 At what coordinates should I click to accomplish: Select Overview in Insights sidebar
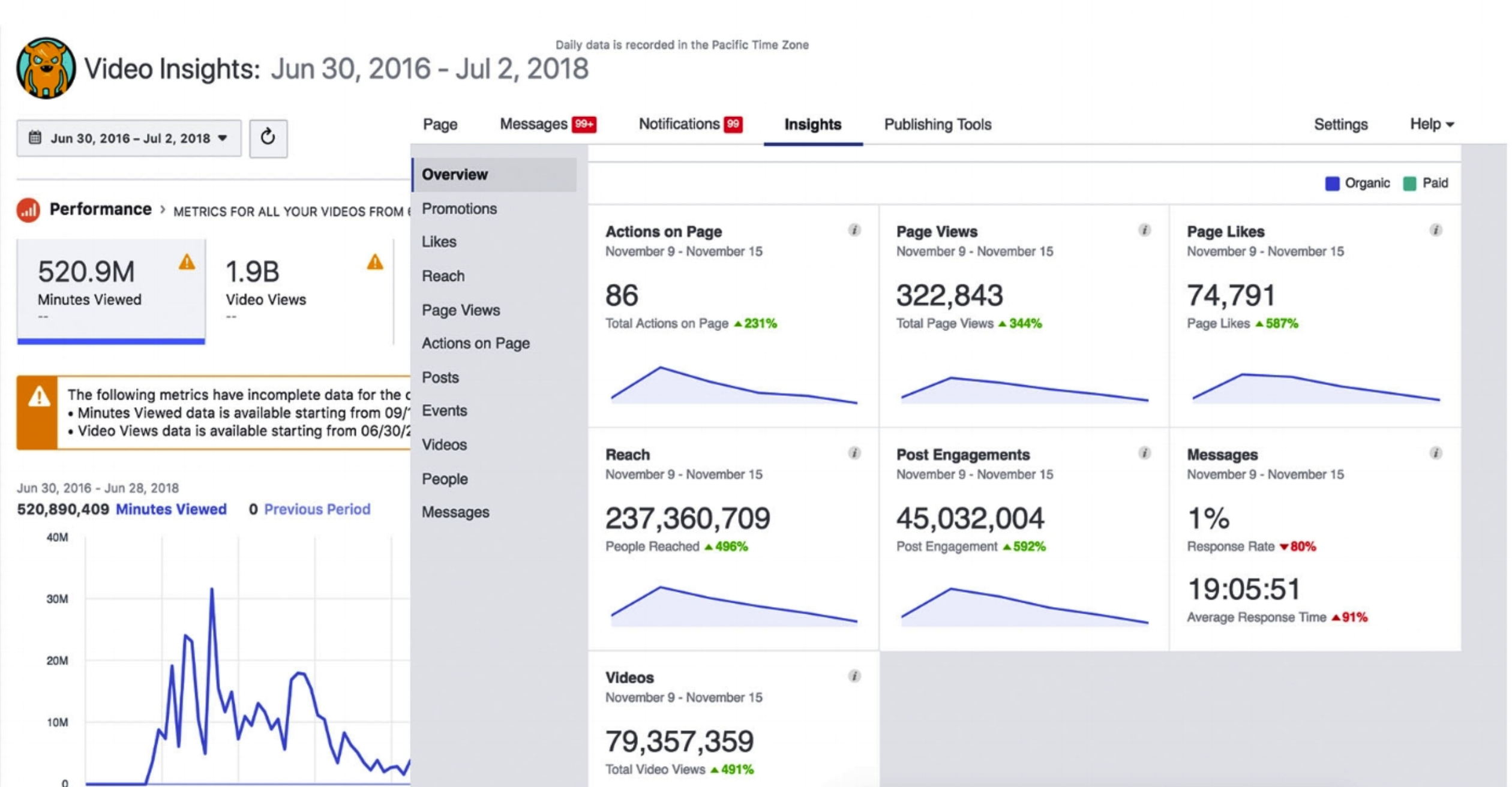(x=494, y=175)
